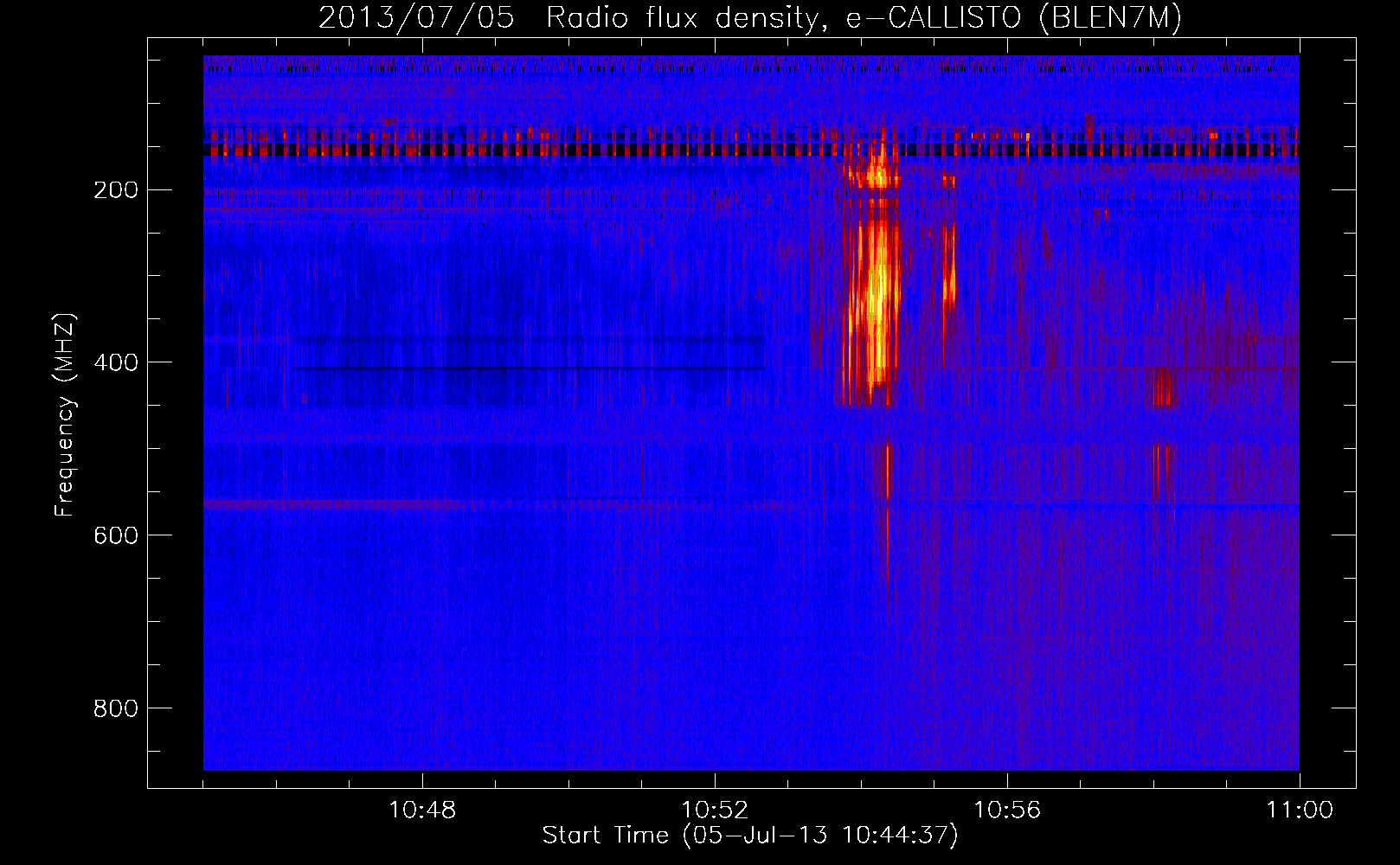Click the 10:56 time tick label
This screenshot has height=865, width=1400.
[1007, 811]
